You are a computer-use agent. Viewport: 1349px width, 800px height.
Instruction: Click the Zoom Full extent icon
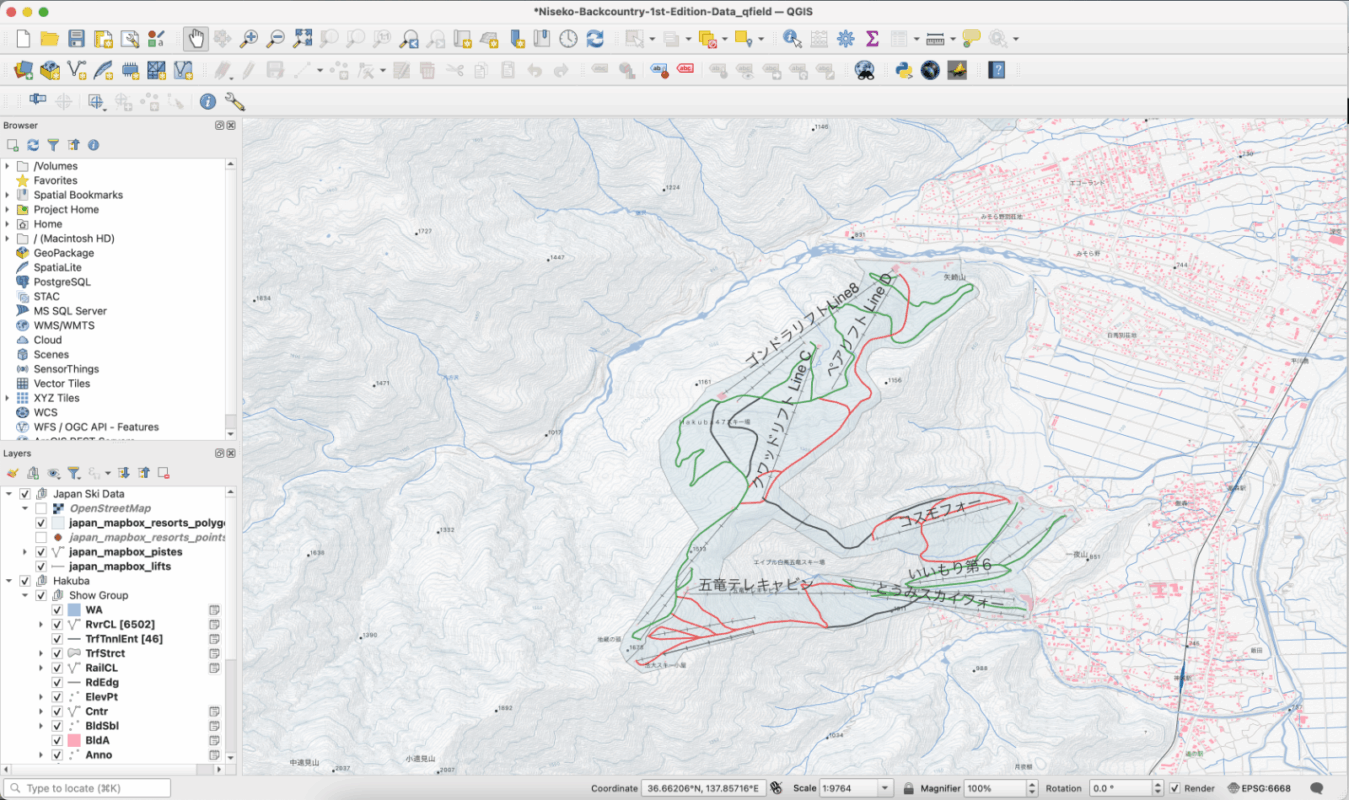tap(300, 38)
